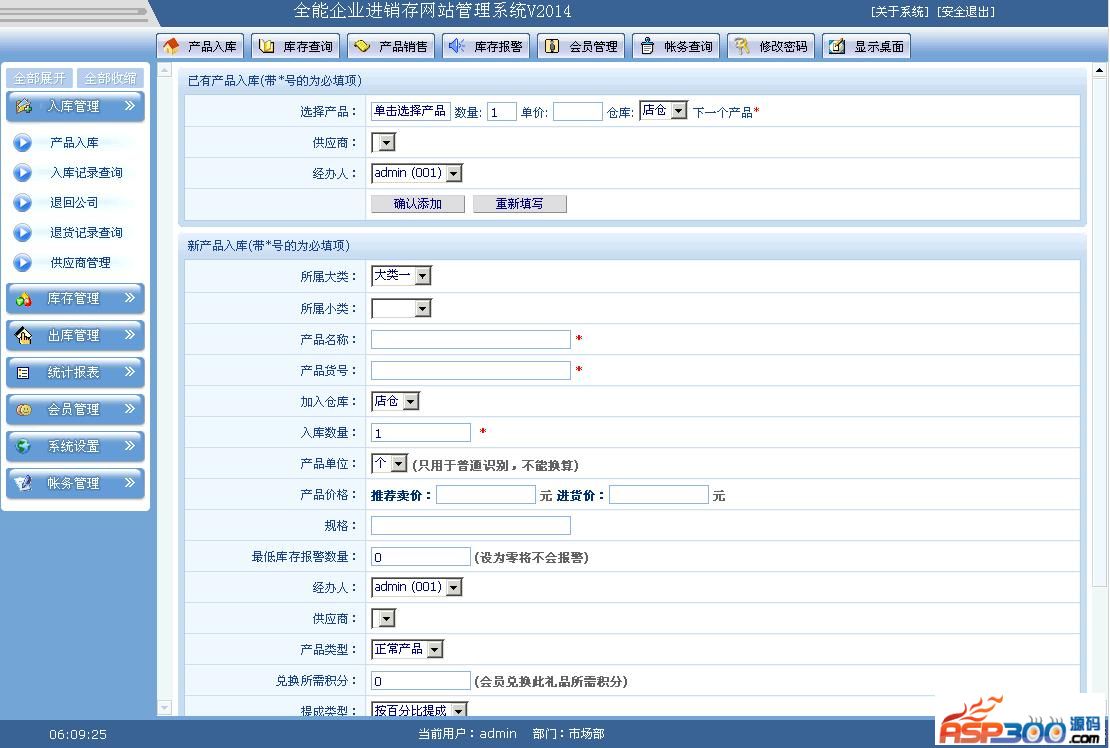Expand the 帐务管理 section chevron

130,483
